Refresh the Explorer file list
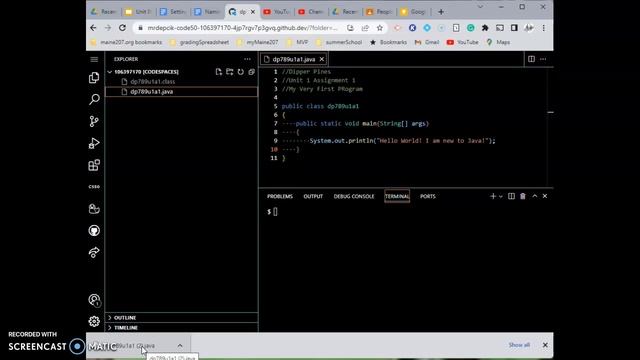 (241, 72)
